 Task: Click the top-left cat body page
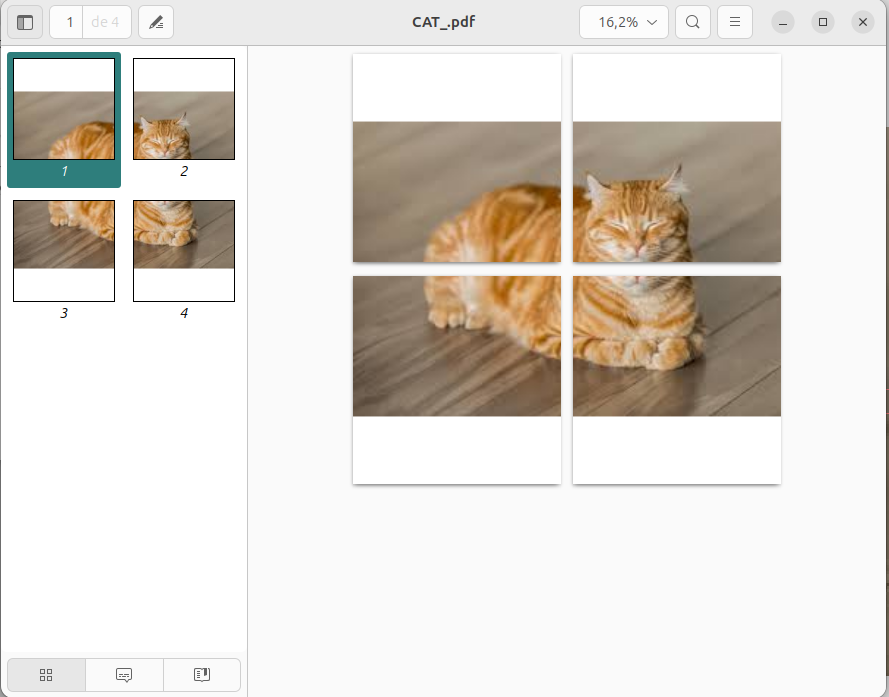pos(457,158)
